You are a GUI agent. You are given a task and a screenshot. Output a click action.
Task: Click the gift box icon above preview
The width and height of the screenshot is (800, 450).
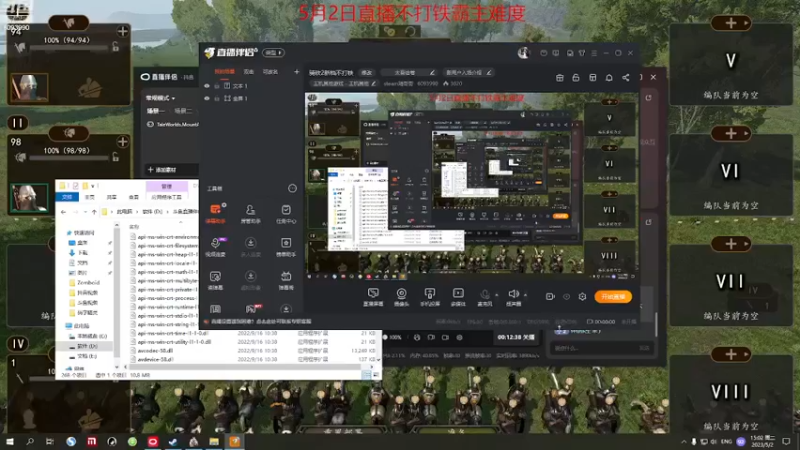pos(560,78)
